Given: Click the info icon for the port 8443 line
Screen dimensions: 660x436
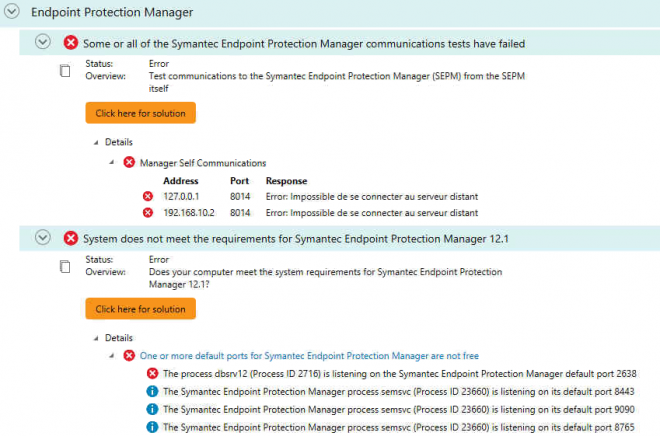Looking at the screenshot, I should pyautogui.click(x=152, y=391).
